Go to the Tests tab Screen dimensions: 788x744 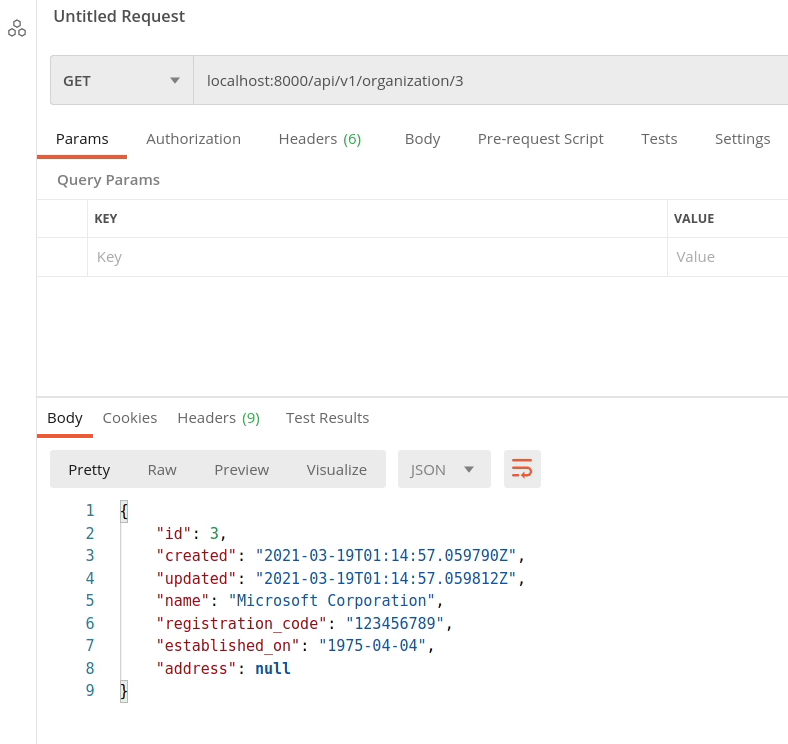tap(659, 139)
